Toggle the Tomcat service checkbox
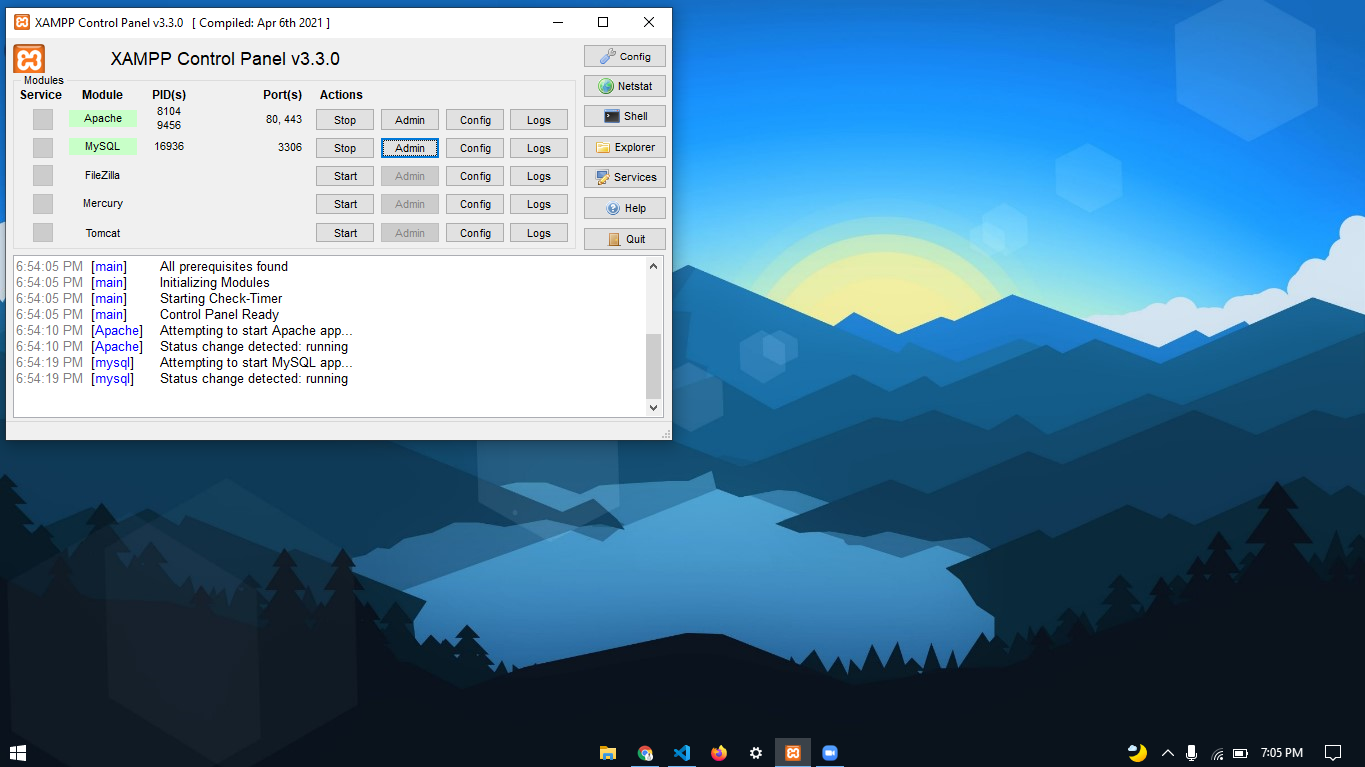This screenshot has width=1365, height=767. tap(43, 233)
